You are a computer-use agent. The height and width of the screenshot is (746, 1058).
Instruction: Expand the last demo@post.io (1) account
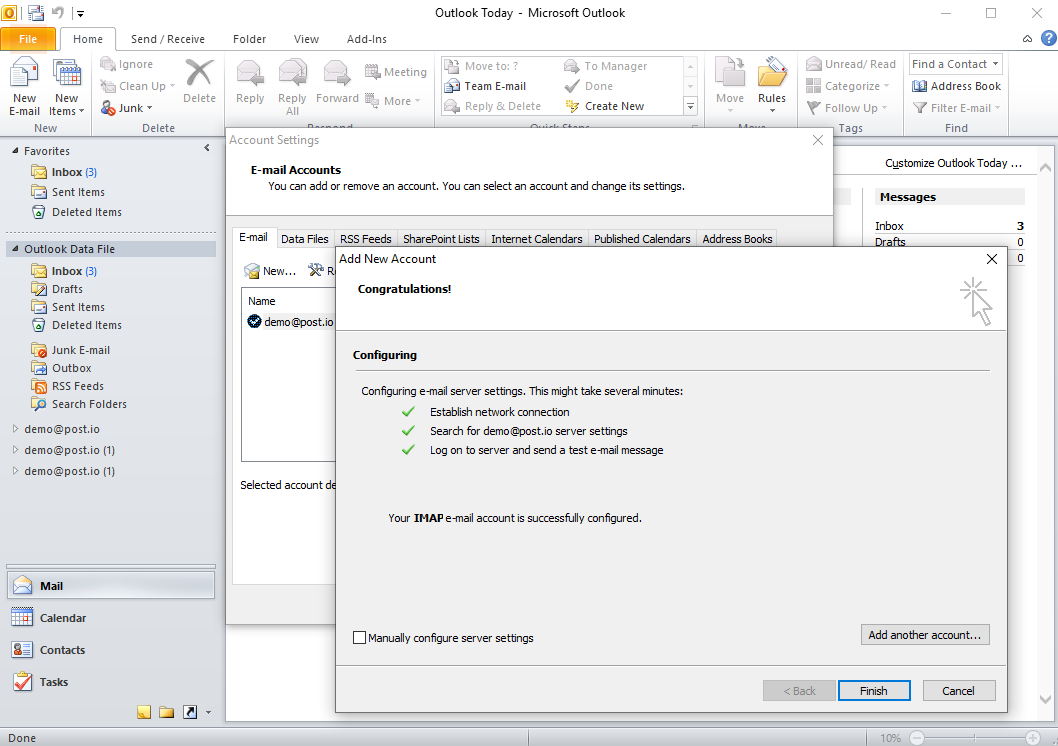[x=15, y=471]
